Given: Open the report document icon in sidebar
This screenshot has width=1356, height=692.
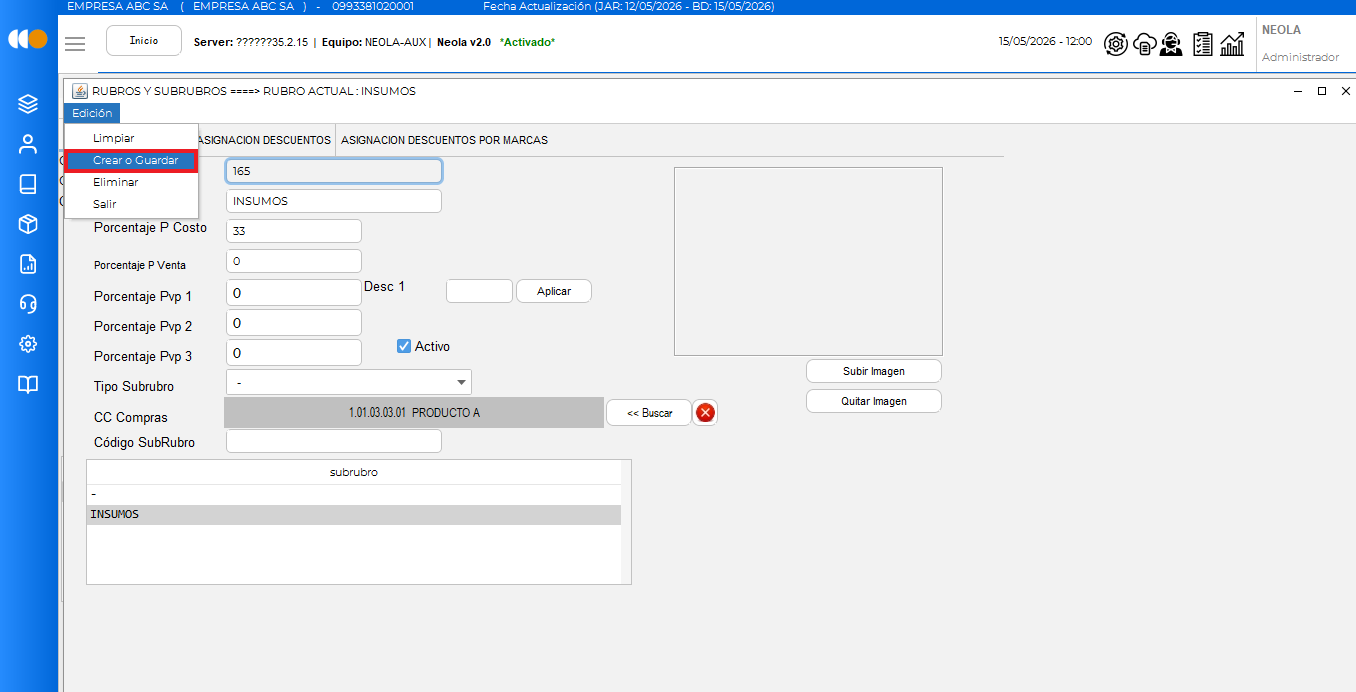Looking at the screenshot, I should click(28, 264).
